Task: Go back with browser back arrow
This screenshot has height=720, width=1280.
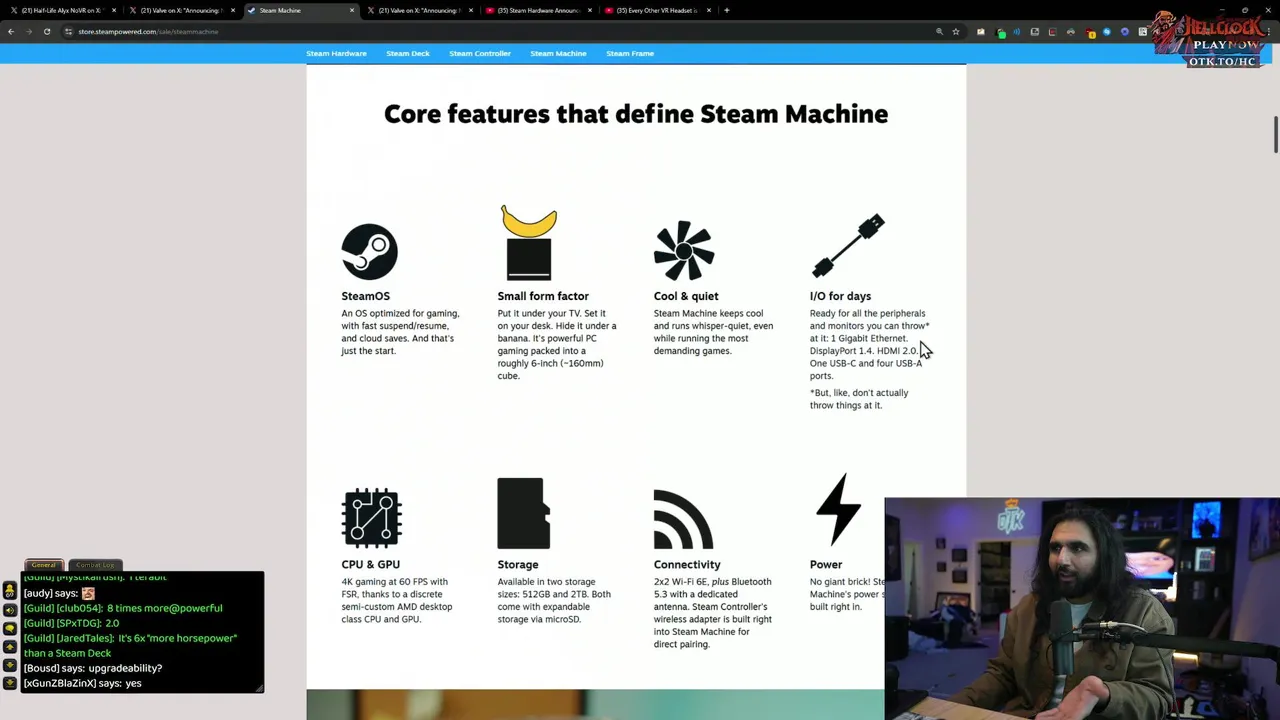Action: 11,32
